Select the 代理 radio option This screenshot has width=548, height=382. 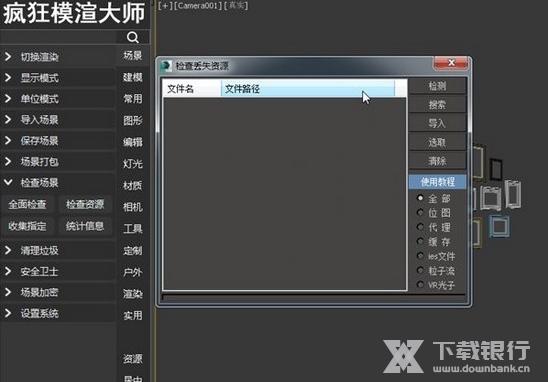pyautogui.click(x=434, y=228)
